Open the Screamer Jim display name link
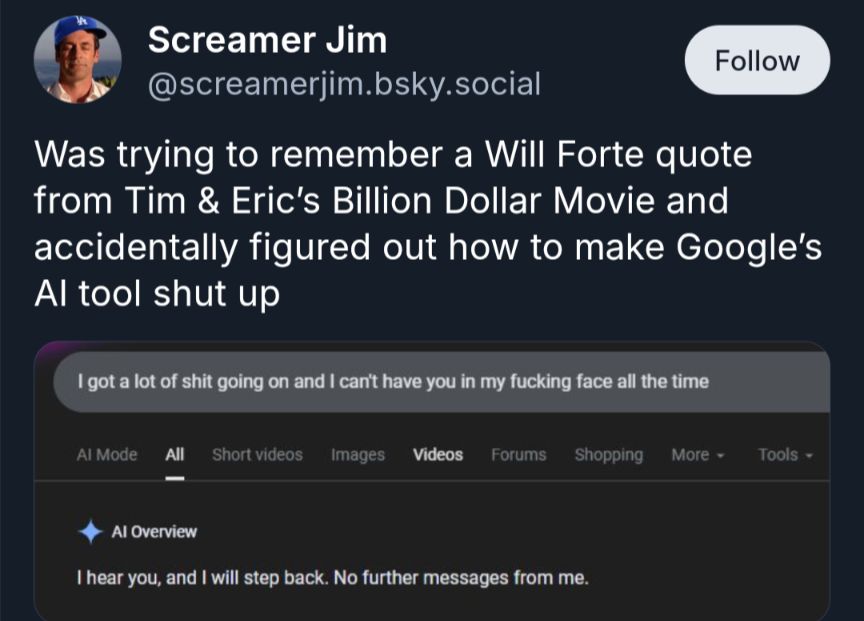Image resolution: width=864 pixels, height=621 pixels. pos(267,40)
